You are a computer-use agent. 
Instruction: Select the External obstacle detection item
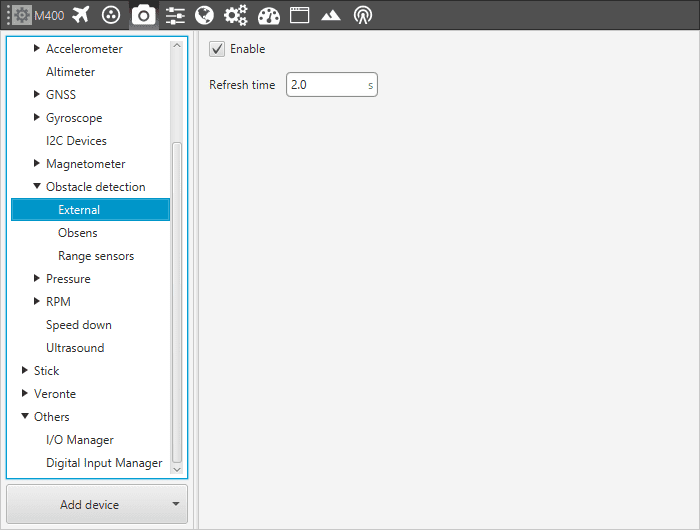point(90,209)
